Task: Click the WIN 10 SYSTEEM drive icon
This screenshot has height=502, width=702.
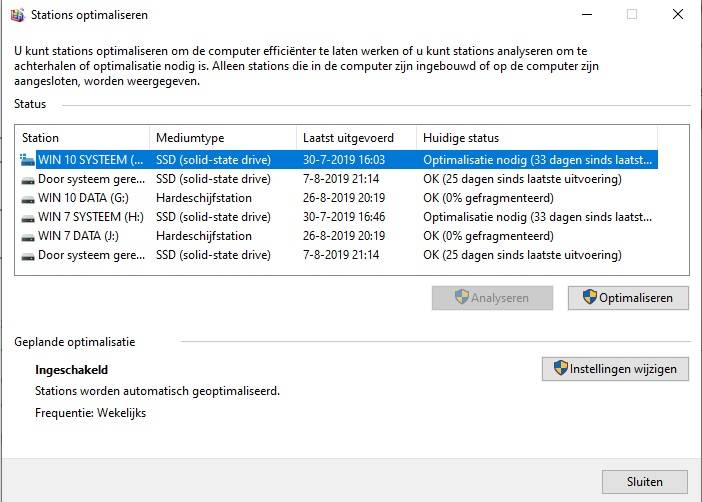Action: click(27, 160)
